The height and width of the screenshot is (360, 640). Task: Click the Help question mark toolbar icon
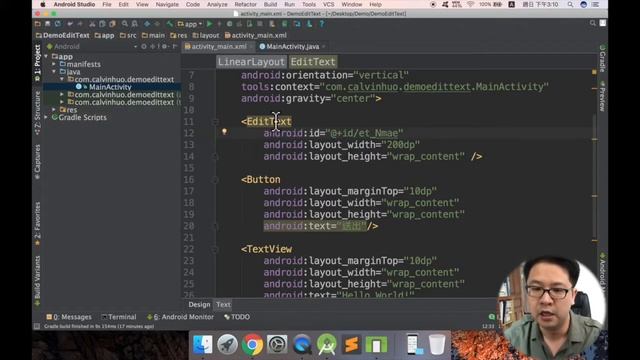(322, 24)
